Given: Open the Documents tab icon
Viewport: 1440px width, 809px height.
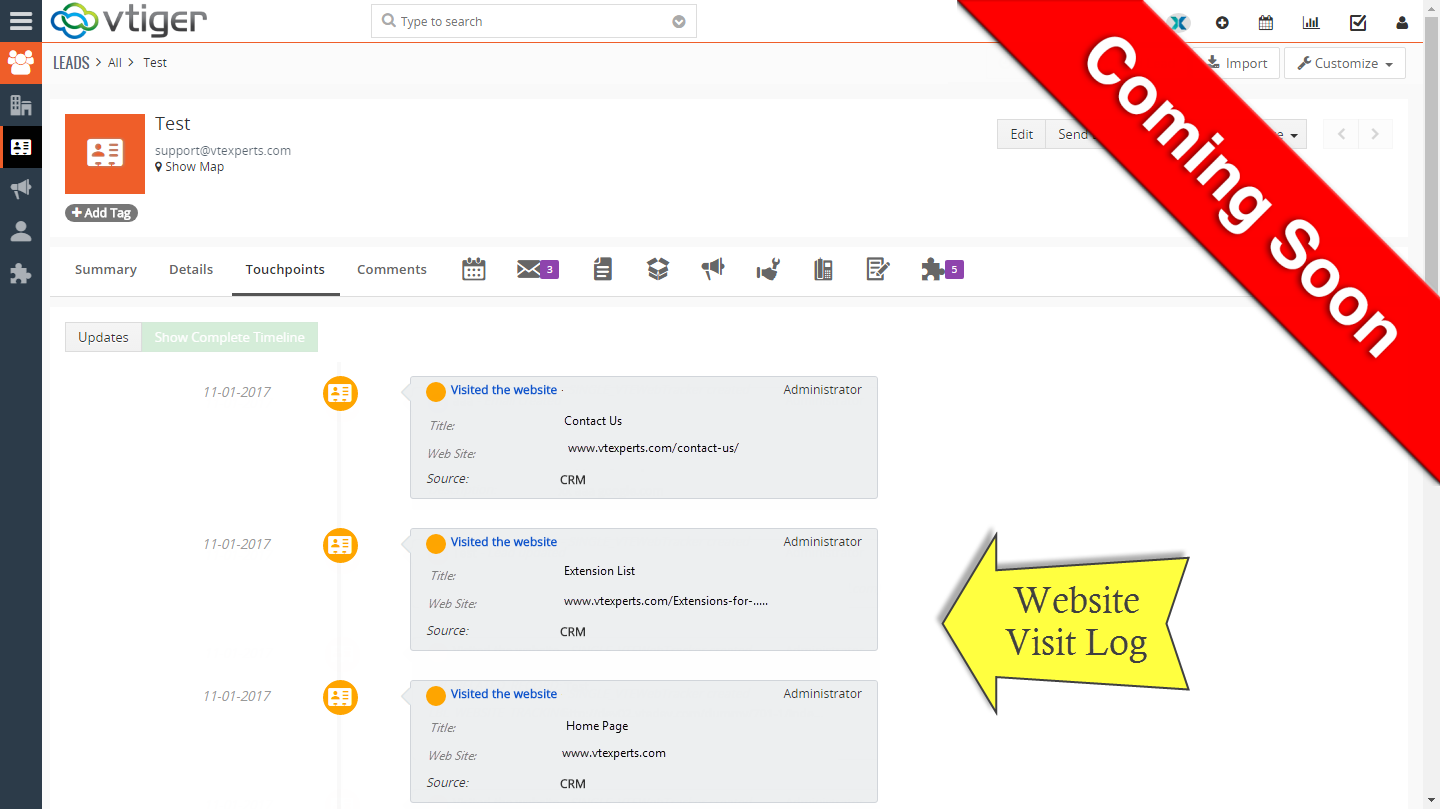Looking at the screenshot, I should point(602,269).
